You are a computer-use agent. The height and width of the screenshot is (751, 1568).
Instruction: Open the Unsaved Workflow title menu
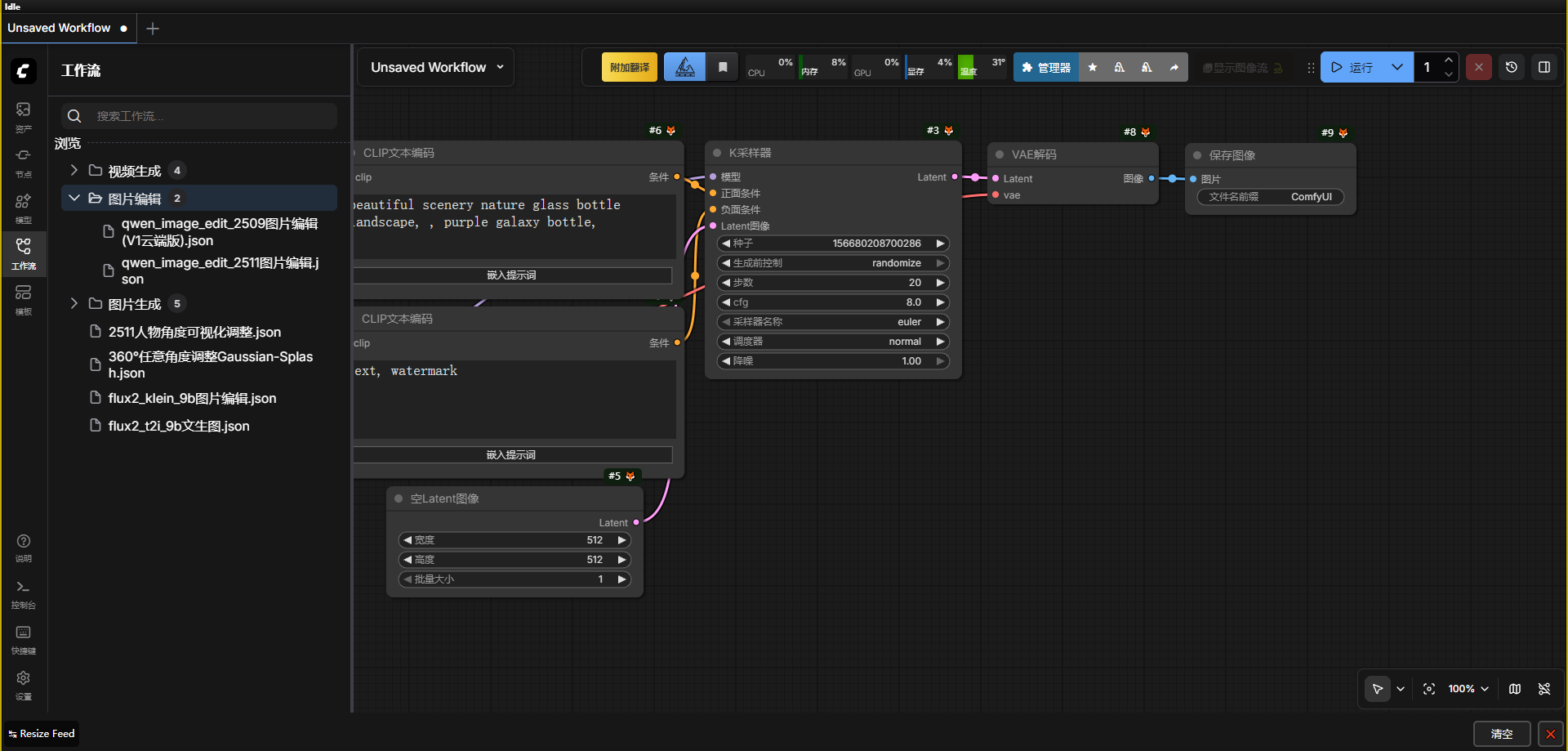tap(436, 67)
